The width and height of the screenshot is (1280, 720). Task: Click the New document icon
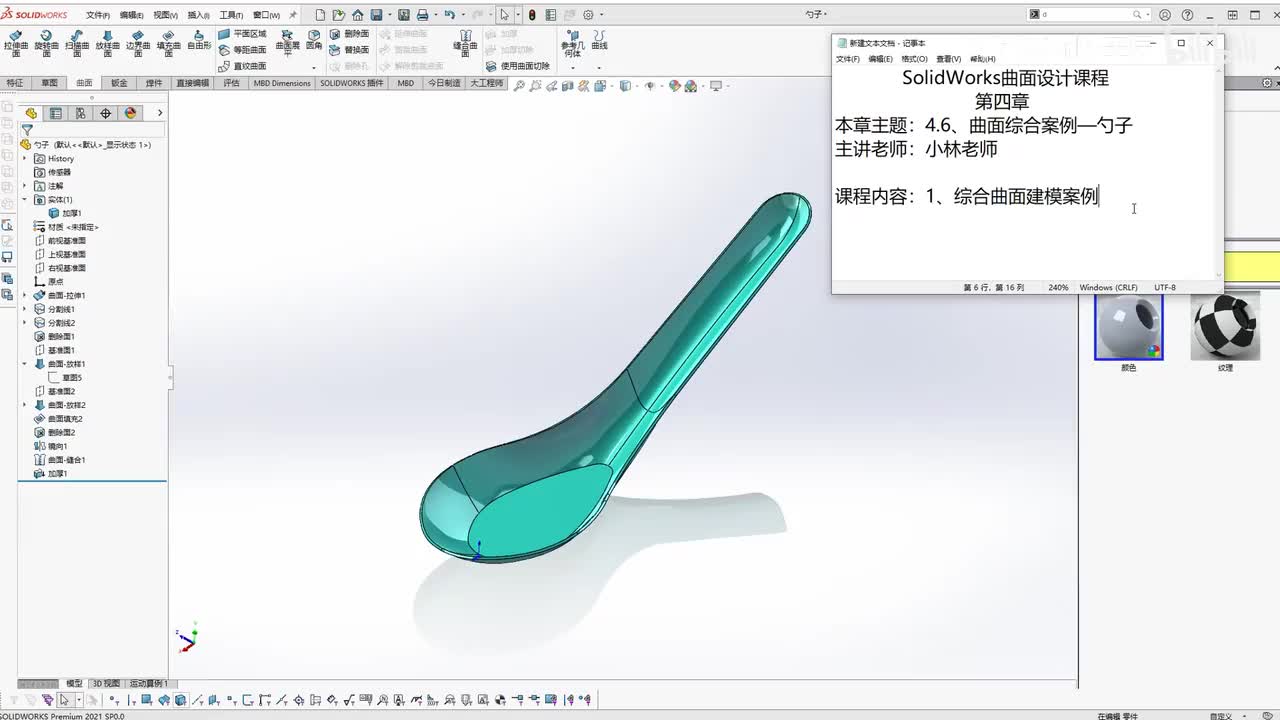(x=320, y=15)
